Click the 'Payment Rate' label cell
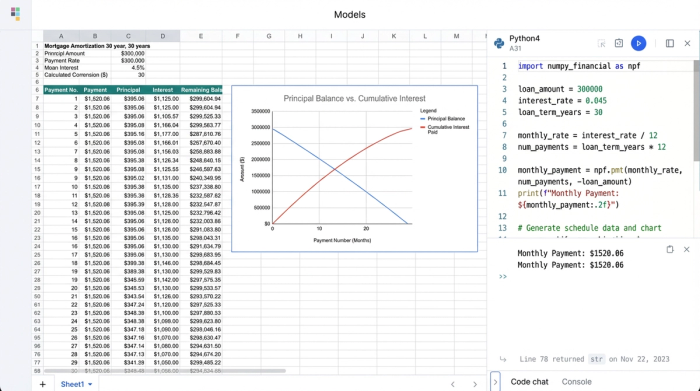 (x=62, y=61)
